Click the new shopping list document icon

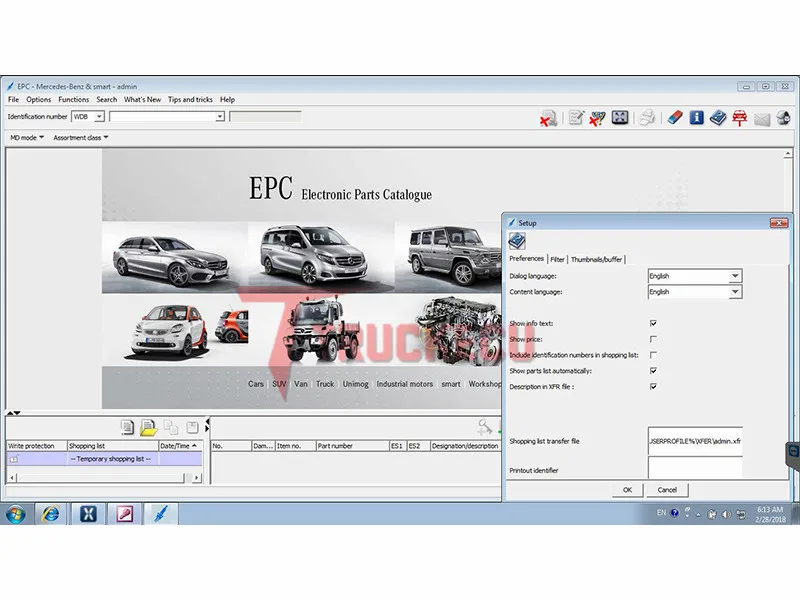[x=127, y=427]
